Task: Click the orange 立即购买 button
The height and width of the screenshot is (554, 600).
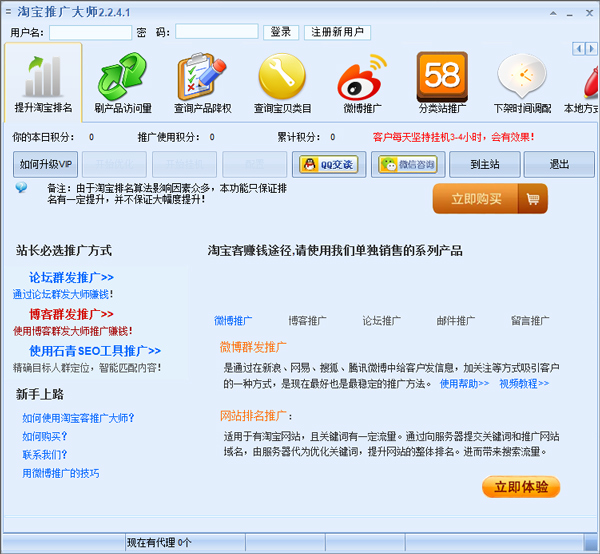Action: coord(490,199)
